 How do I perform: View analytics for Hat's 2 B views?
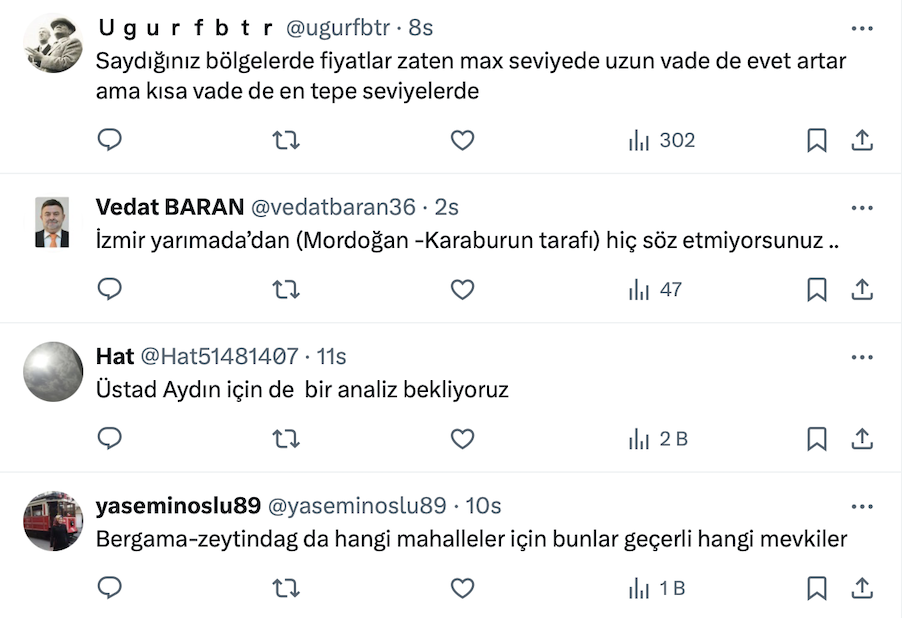pos(658,439)
